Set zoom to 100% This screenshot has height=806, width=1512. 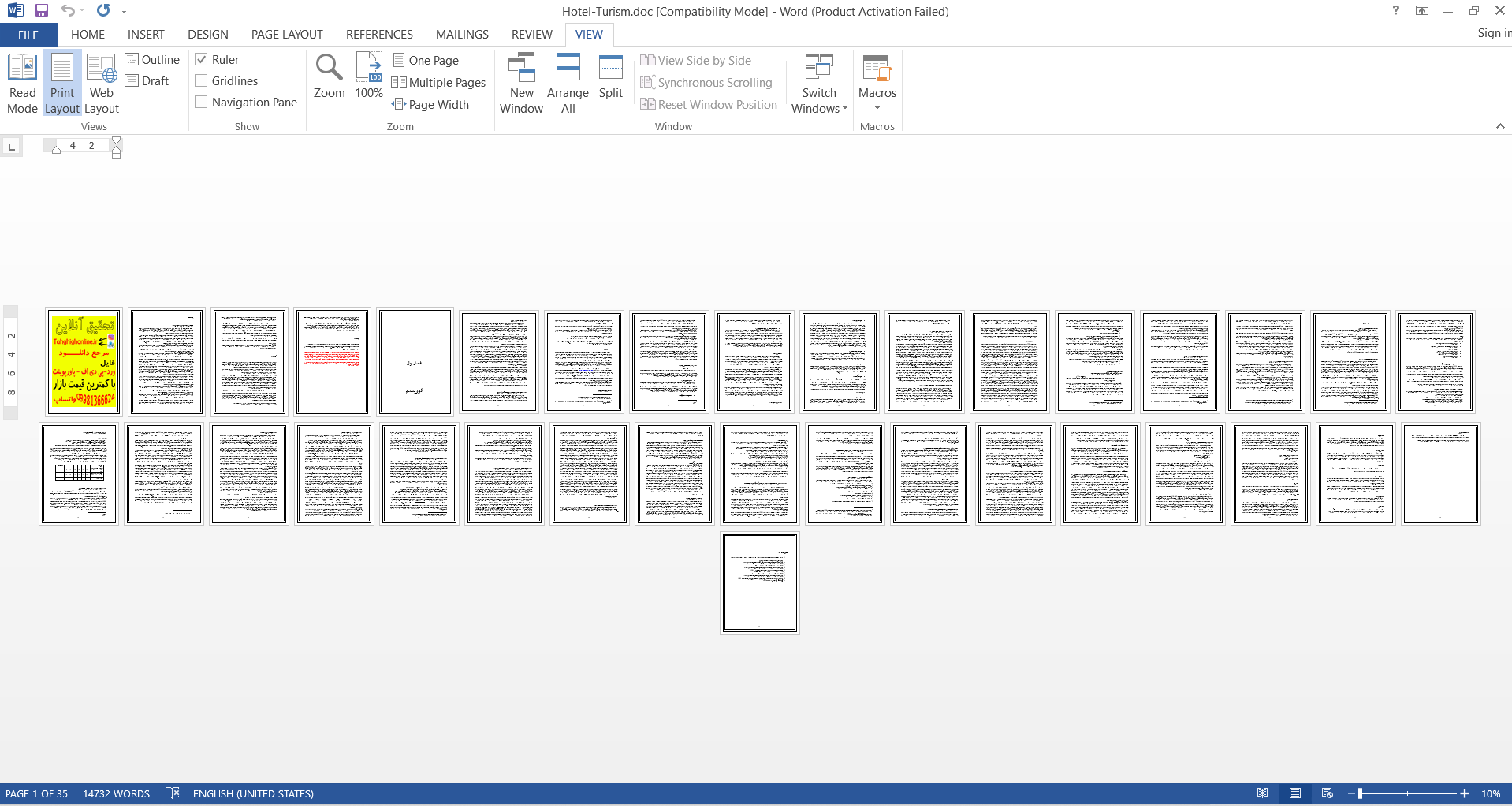coord(369,76)
